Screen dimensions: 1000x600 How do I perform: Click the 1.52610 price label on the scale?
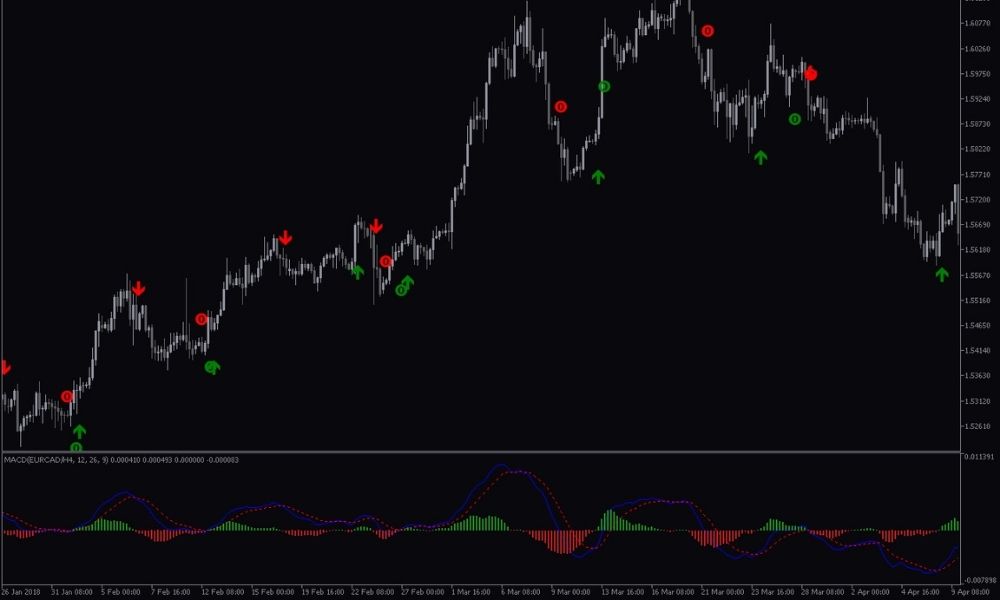(x=976, y=426)
